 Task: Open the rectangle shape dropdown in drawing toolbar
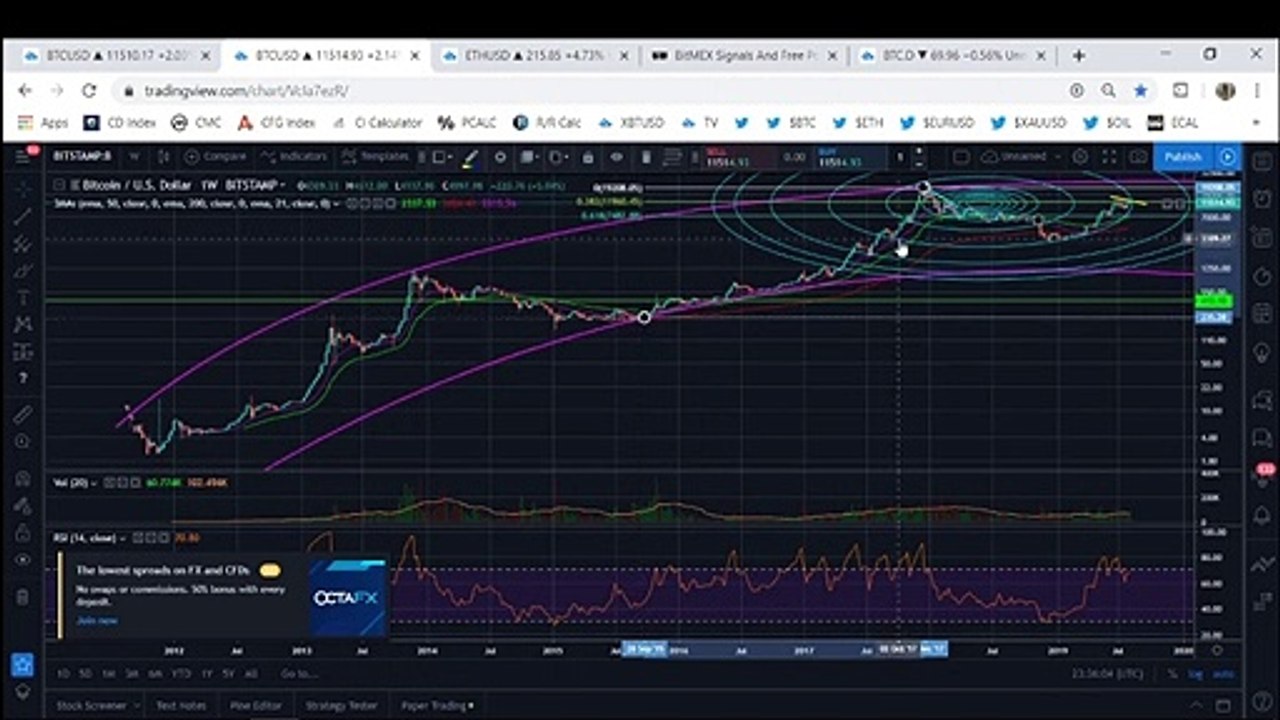[x=441, y=157]
